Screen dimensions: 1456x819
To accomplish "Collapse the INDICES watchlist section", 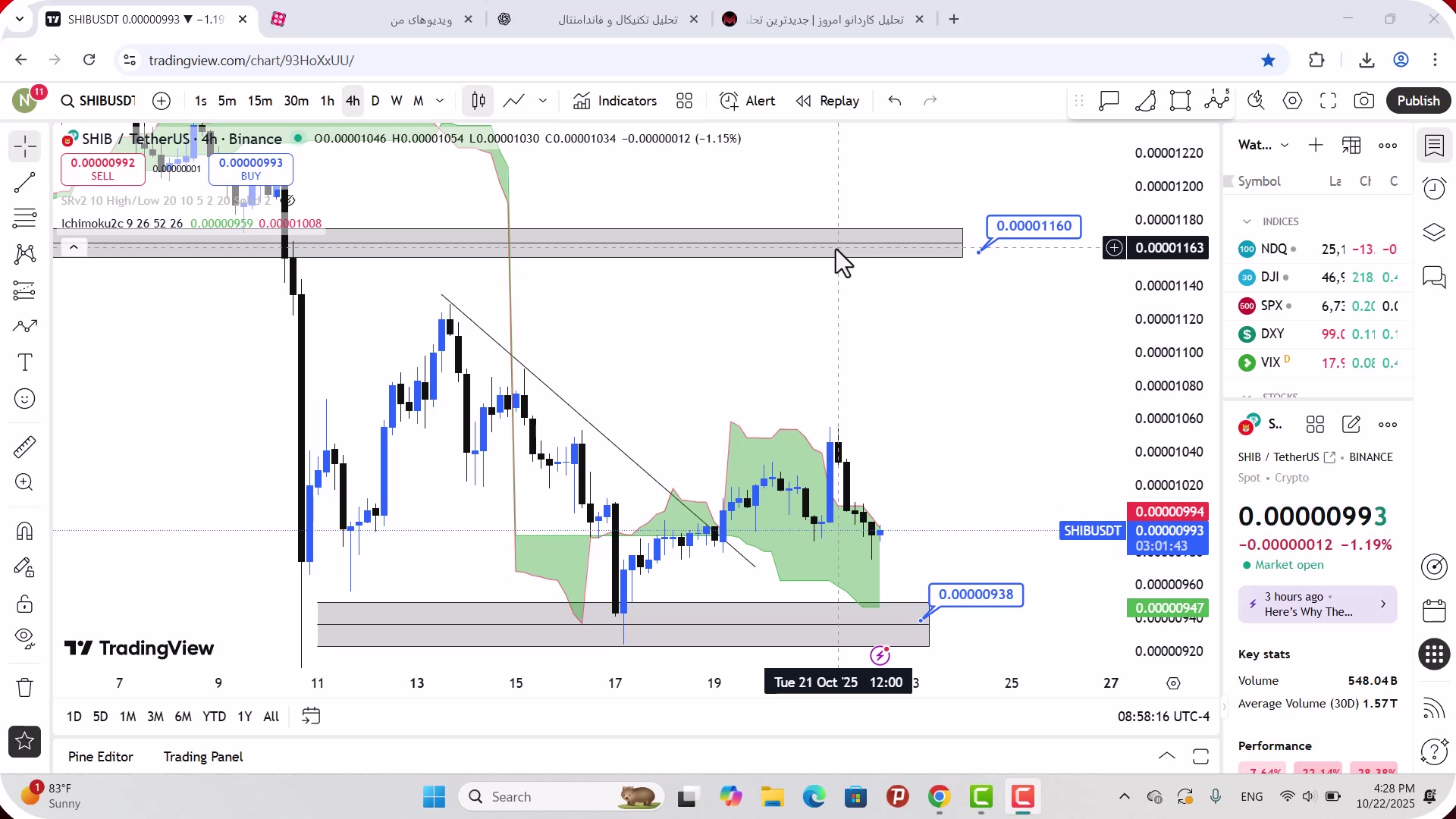I will tap(1247, 221).
